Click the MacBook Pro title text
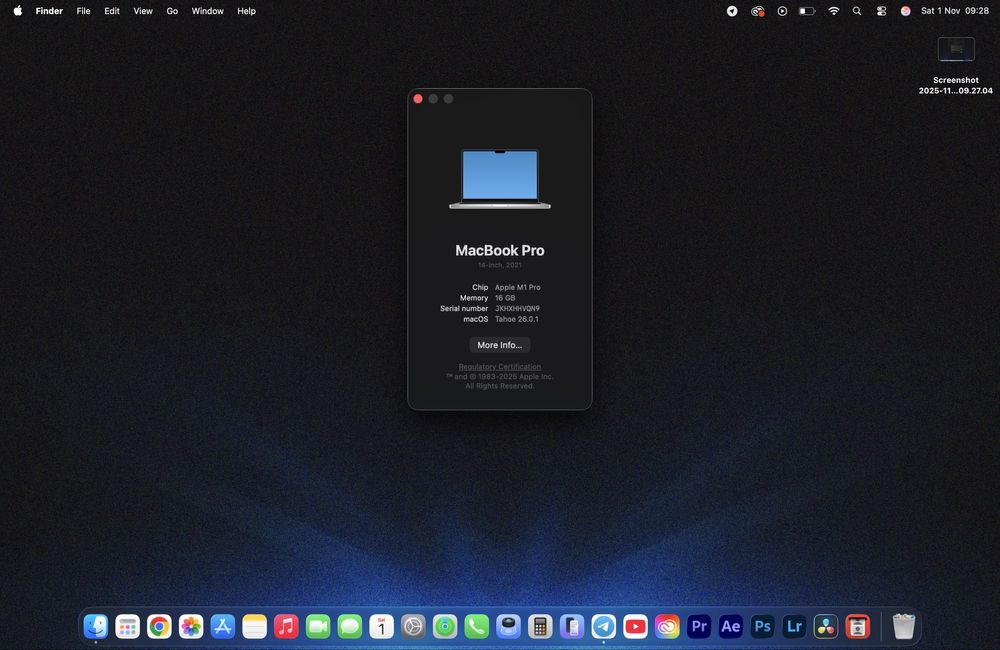 pos(499,251)
